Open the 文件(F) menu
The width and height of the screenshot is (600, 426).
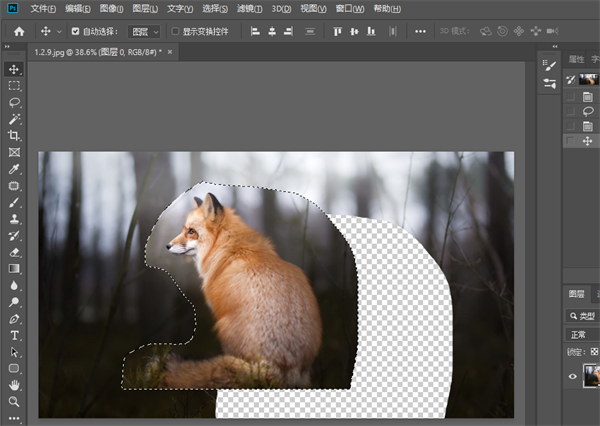(x=43, y=8)
